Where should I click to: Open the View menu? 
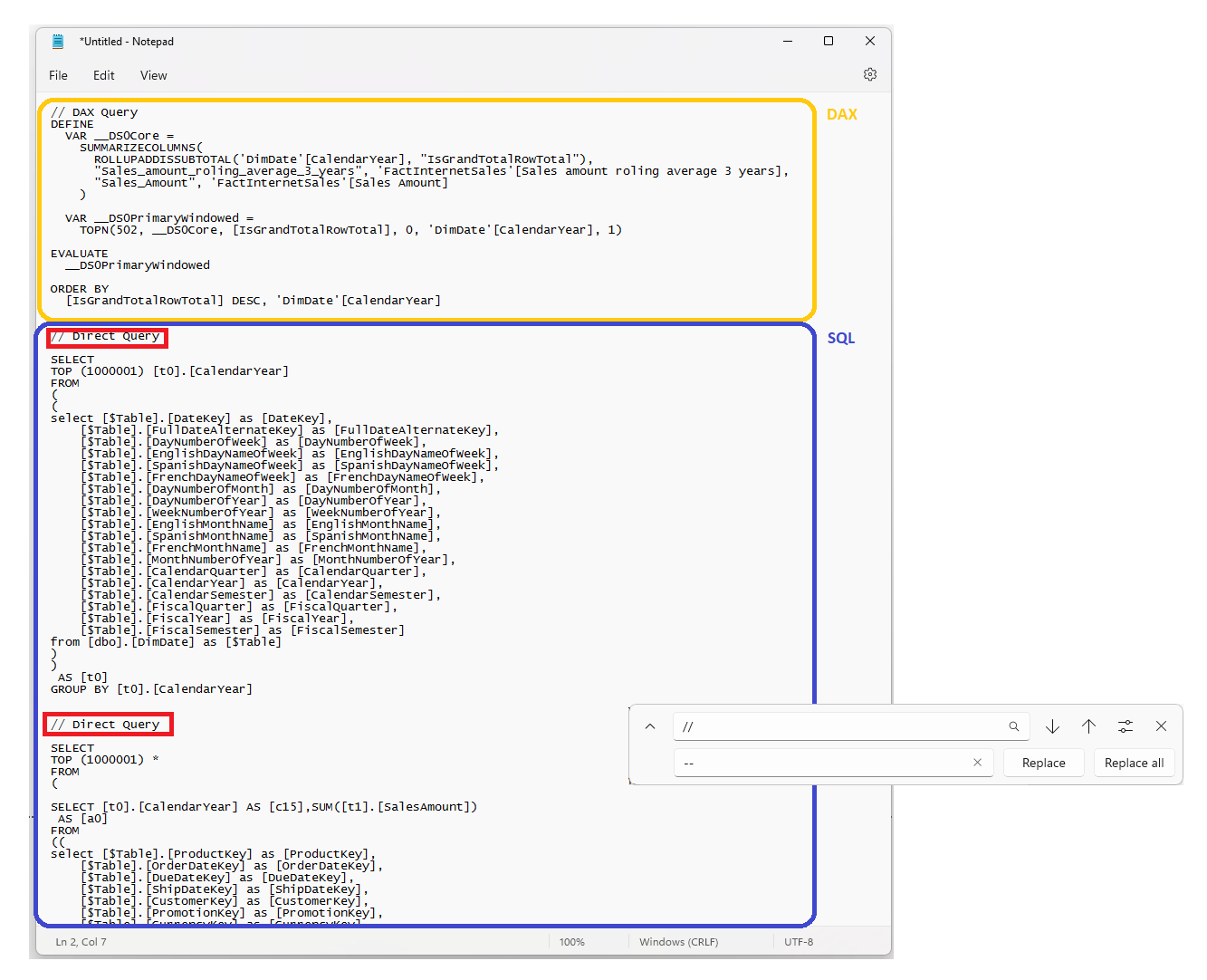click(153, 75)
